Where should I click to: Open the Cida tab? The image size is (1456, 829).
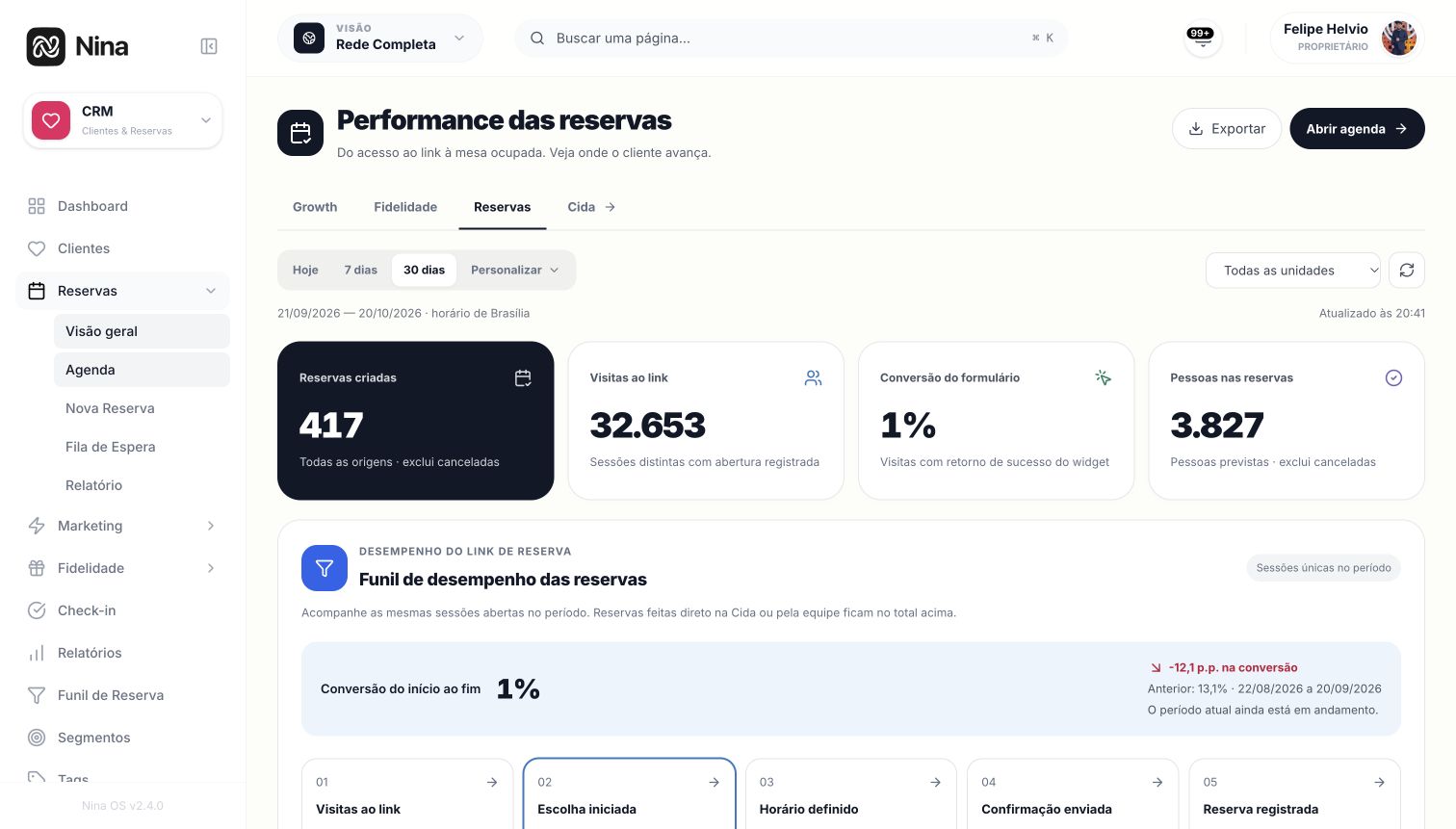tap(591, 207)
